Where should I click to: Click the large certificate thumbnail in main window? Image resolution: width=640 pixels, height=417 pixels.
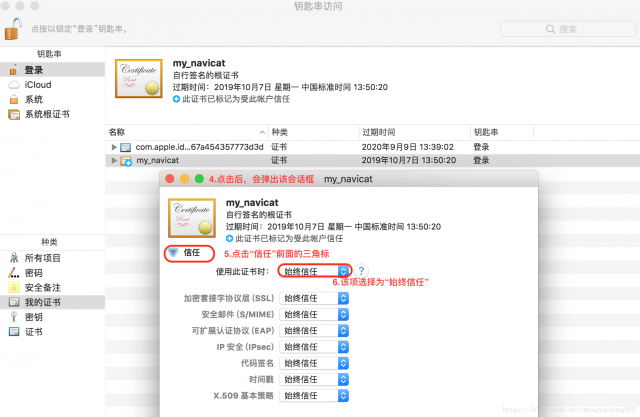click(139, 78)
